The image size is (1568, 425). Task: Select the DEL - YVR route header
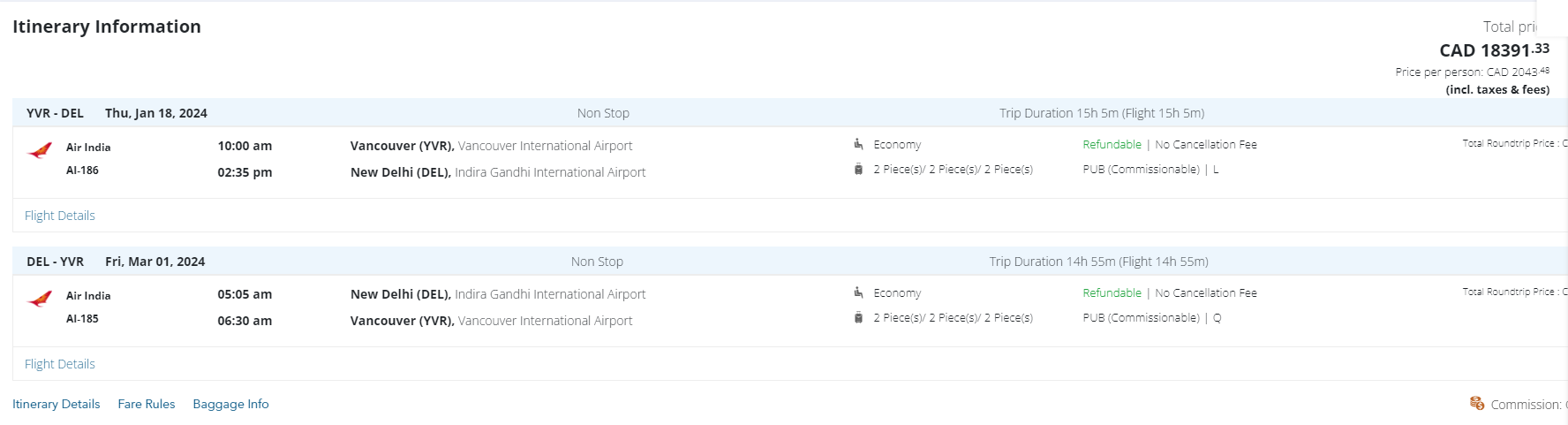[55, 262]
